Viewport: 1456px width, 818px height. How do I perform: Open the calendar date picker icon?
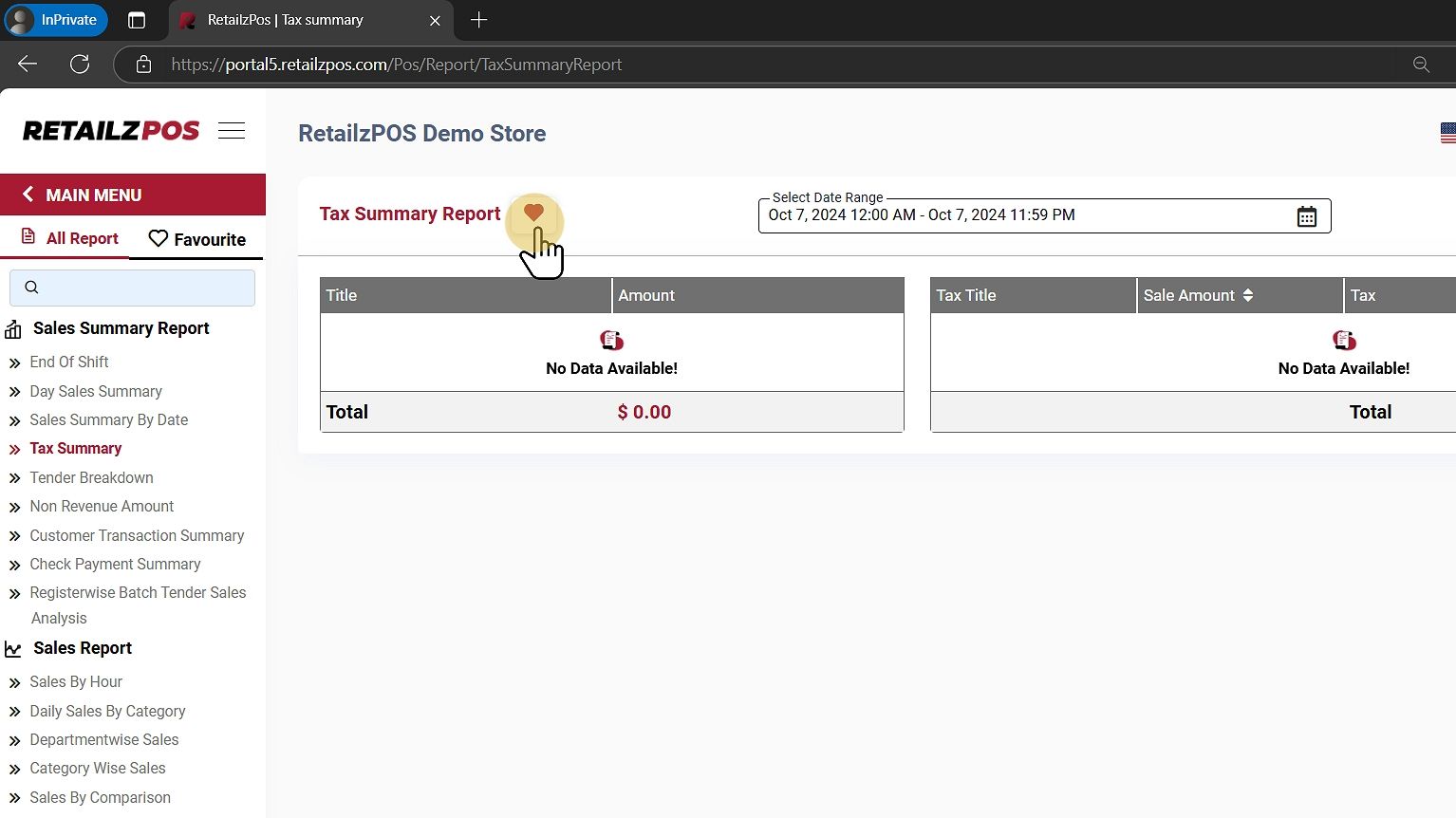pyautogui.click(x=1306, y=216)
